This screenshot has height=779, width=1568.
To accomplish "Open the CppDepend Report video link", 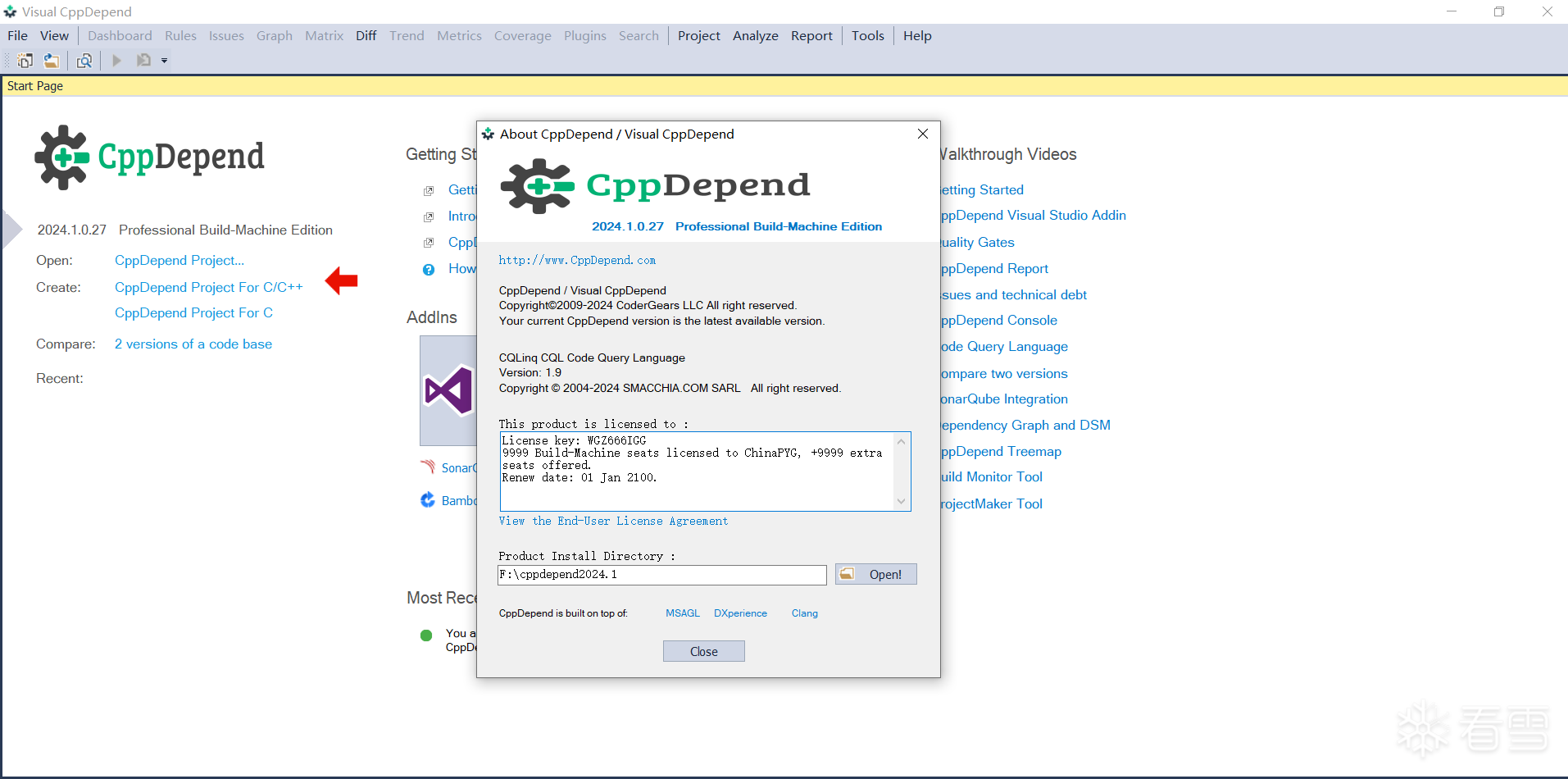I will [995, 269].
